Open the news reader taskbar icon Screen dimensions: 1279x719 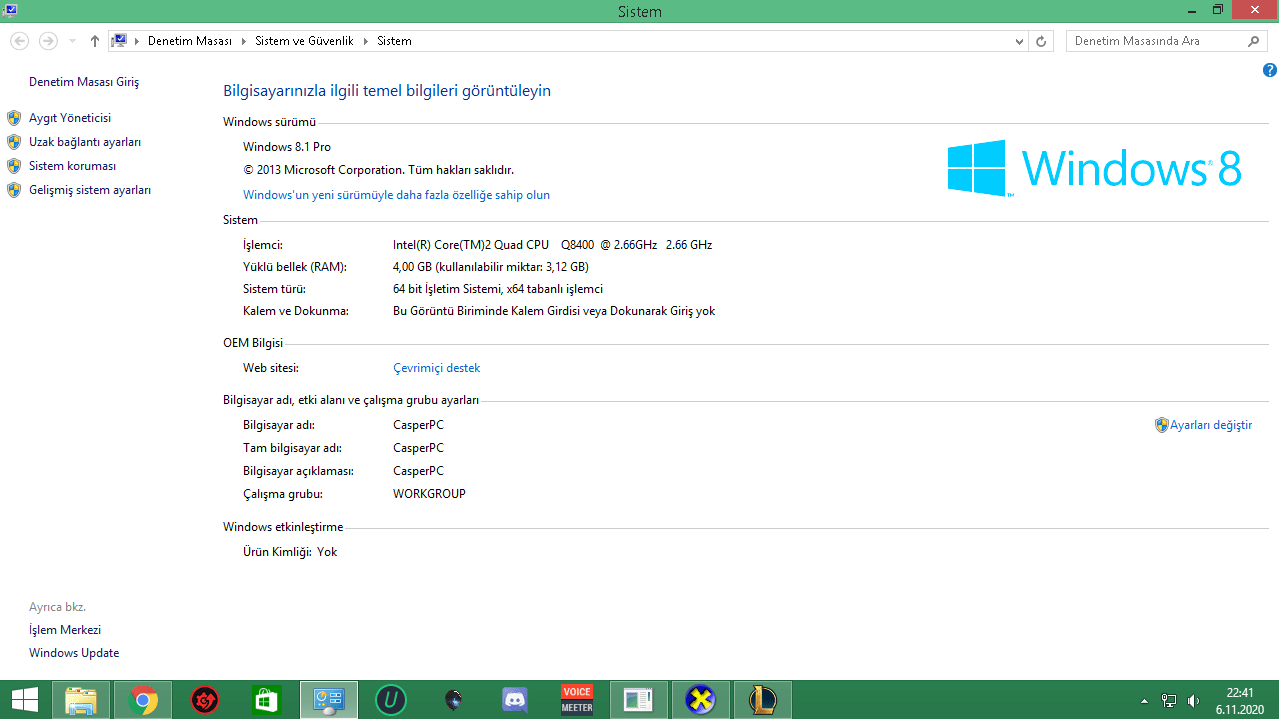click(639, 700)
